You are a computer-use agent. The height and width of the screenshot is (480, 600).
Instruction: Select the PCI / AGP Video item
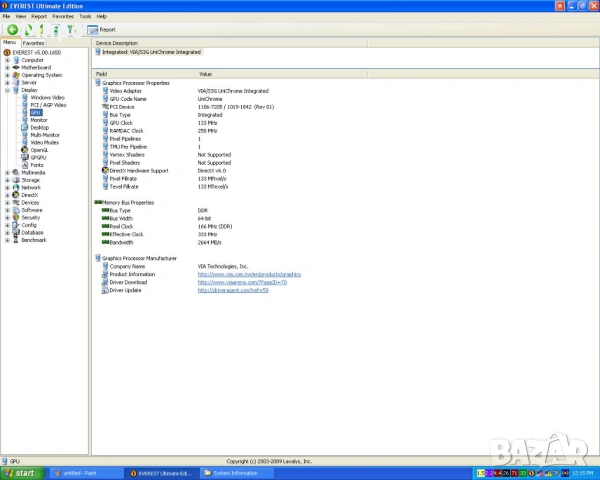coord(48,105)
